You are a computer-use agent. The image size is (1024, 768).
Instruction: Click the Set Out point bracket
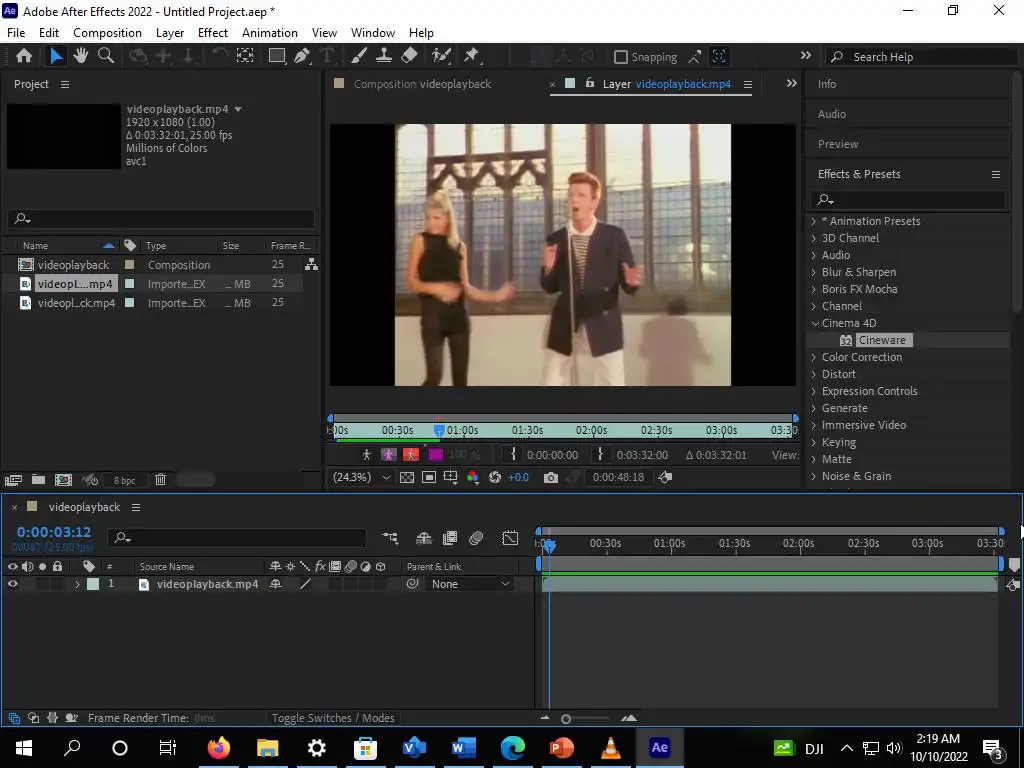pos(600,455)
